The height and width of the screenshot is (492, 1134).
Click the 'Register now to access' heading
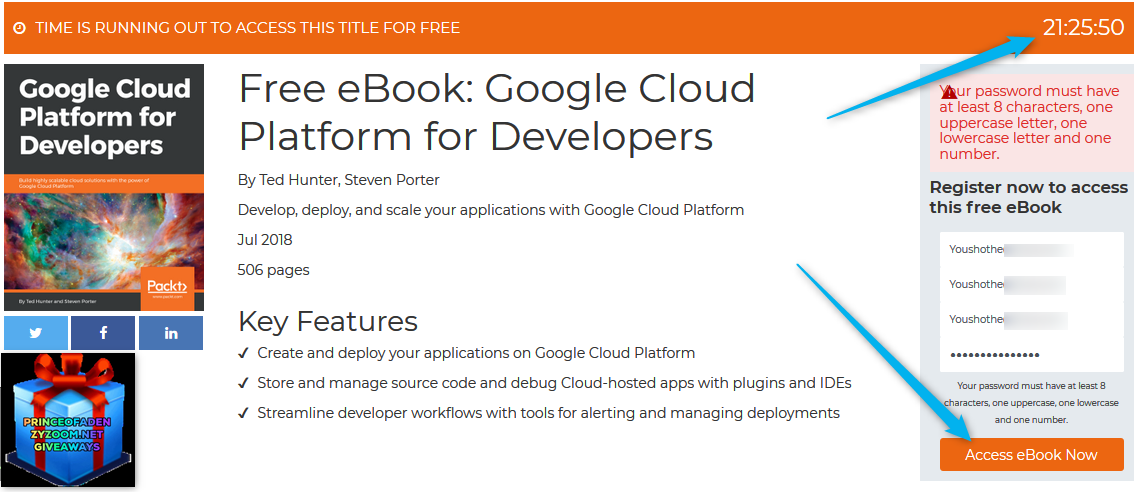click(1028, 198)
